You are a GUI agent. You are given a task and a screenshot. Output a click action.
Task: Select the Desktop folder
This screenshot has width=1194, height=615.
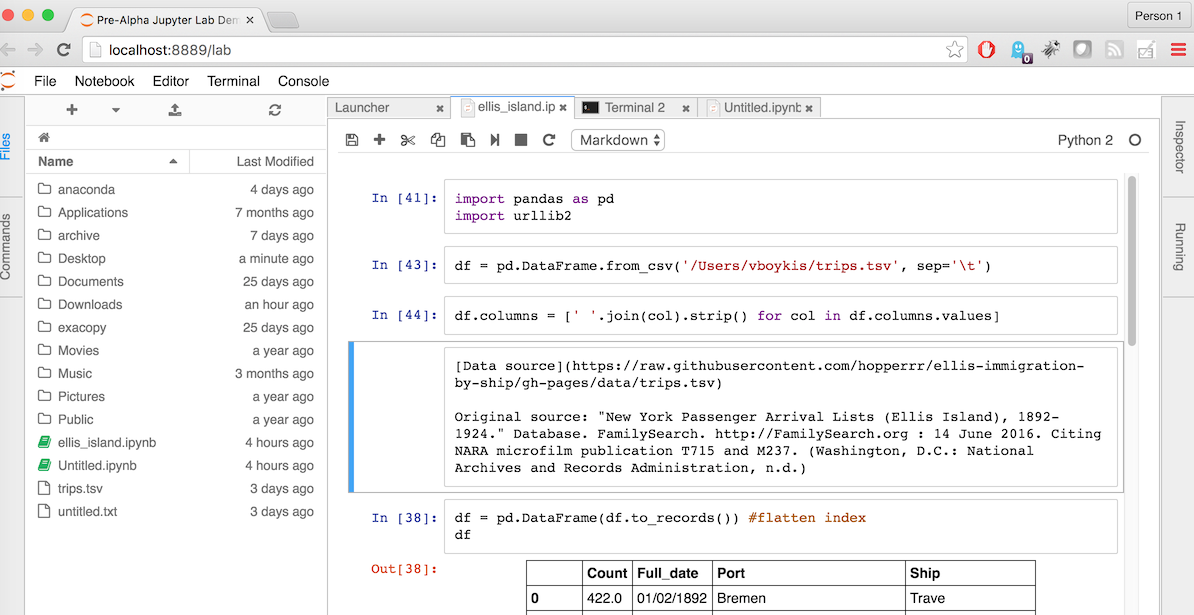175,259
